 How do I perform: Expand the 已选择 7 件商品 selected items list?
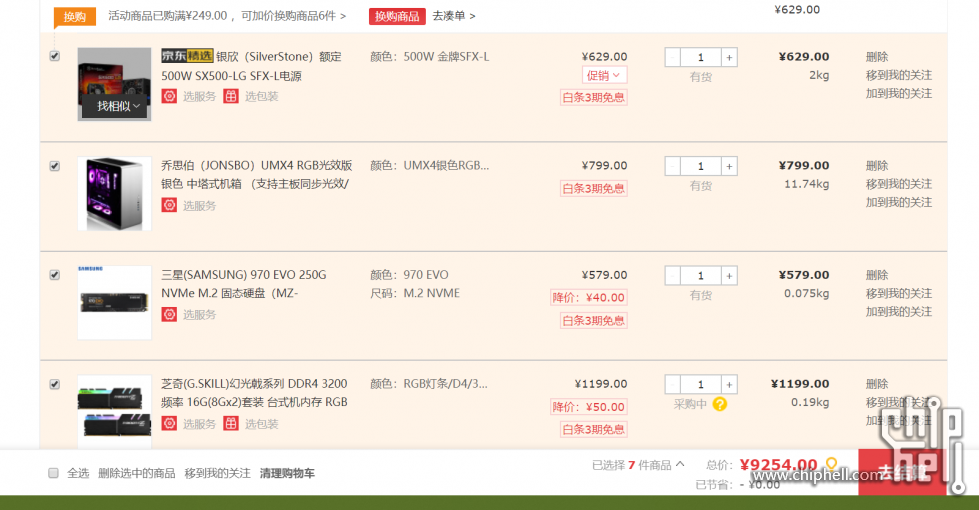[637, 465]
